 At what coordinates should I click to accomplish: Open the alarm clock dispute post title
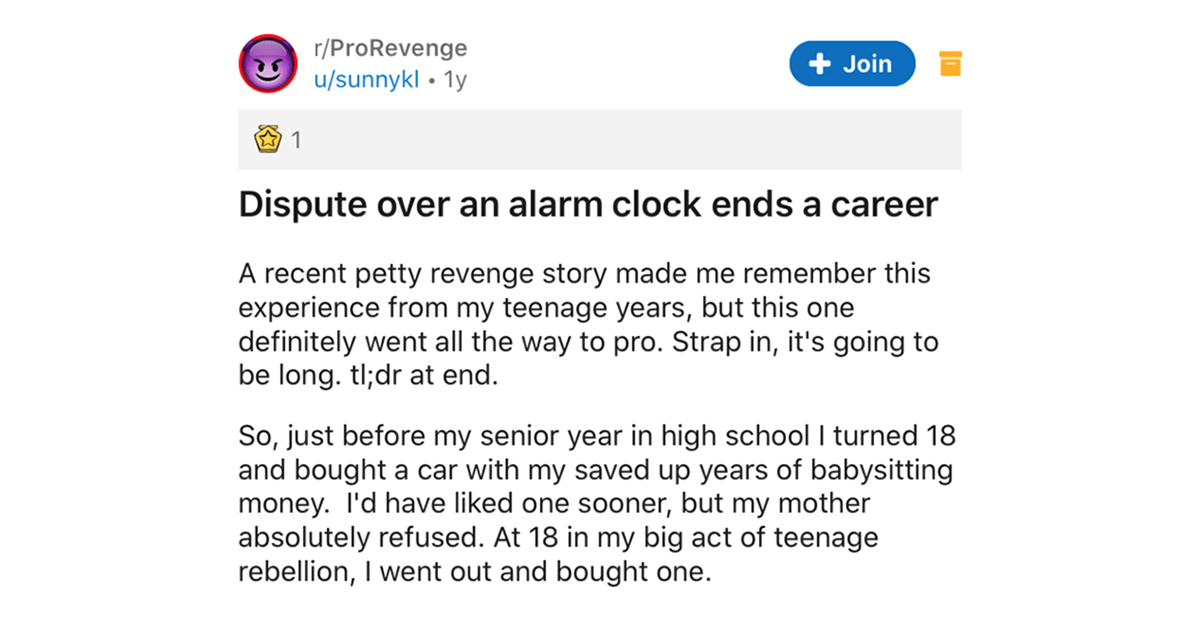pos(588,205)
